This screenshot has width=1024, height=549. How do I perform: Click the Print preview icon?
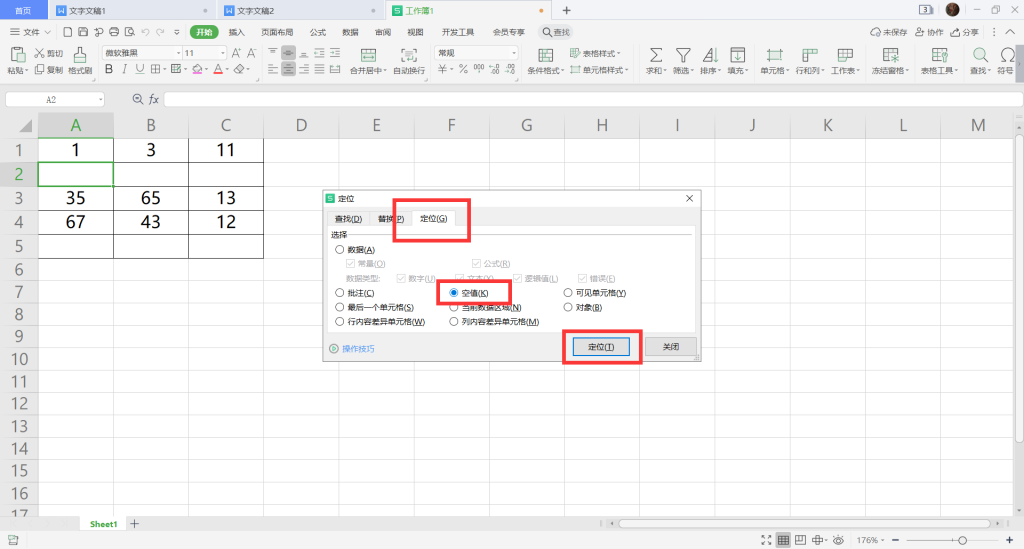130,32
